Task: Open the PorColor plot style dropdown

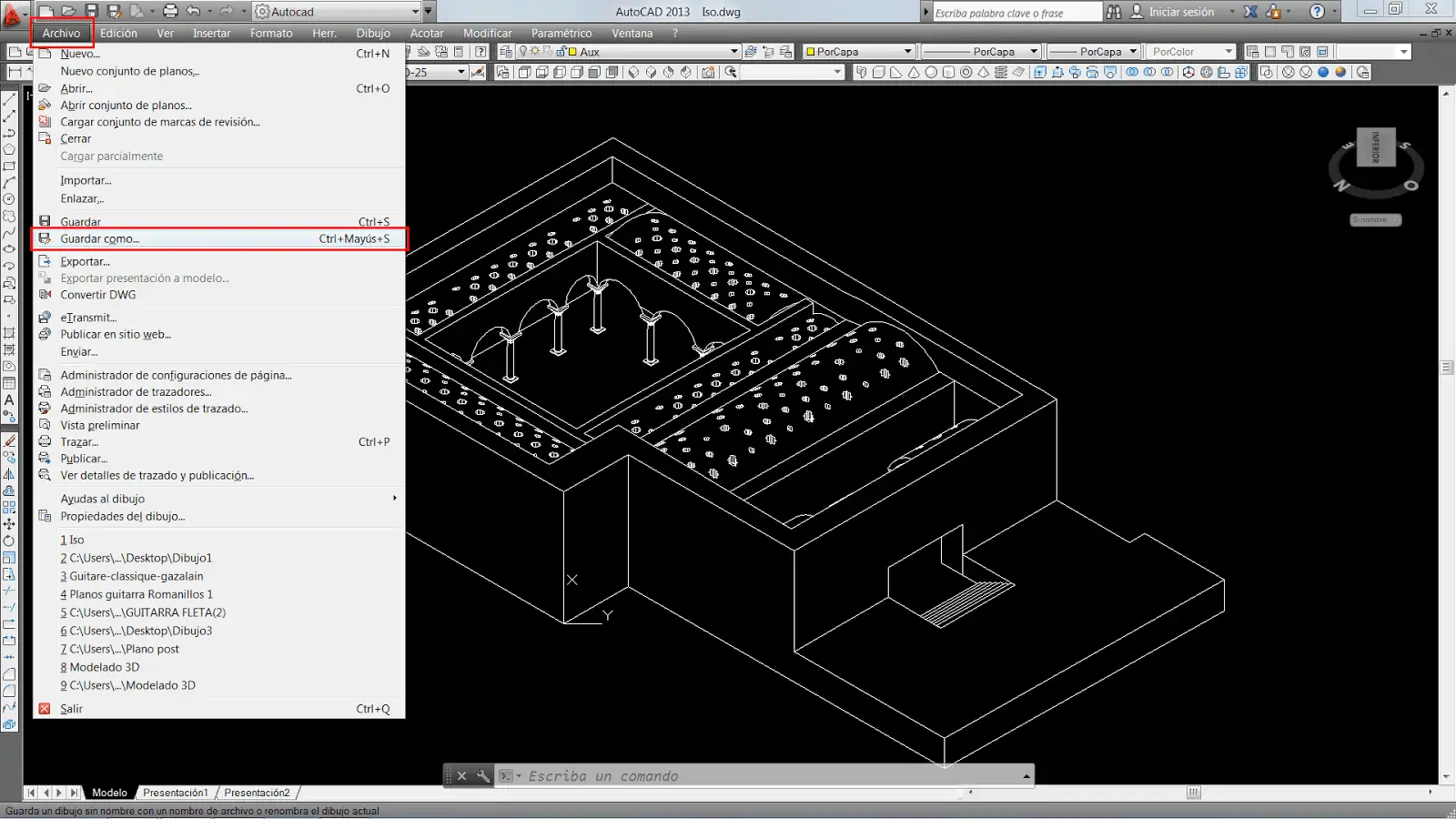Action: click(1228, 52)
